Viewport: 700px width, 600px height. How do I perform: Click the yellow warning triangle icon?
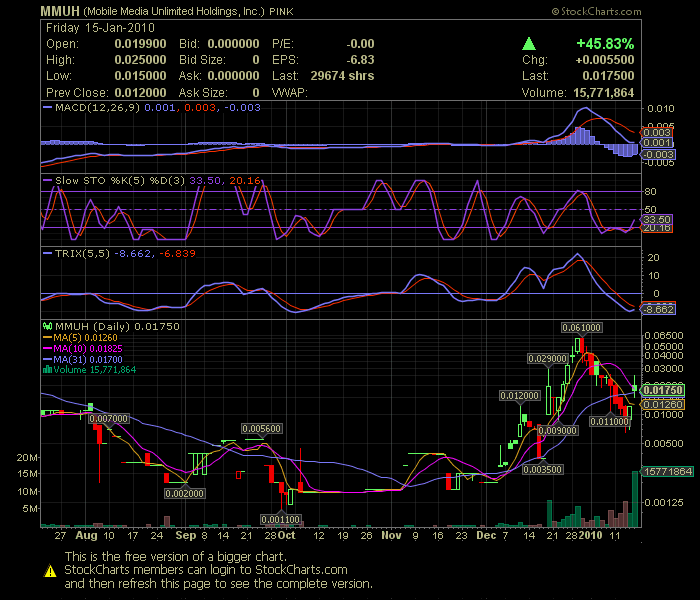click(x=48, y=571)
